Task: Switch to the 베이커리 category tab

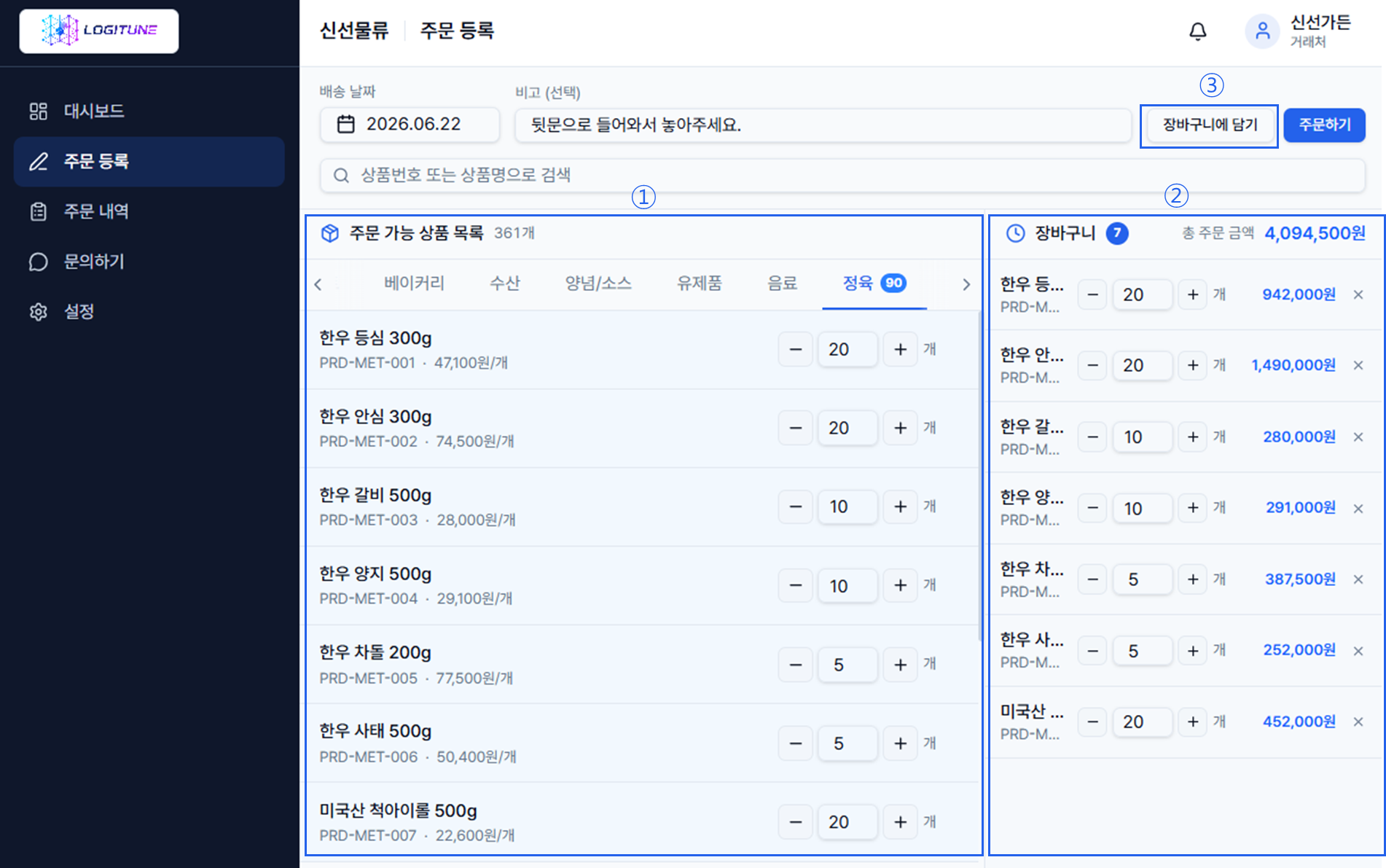Action: [x=414, y=284]
